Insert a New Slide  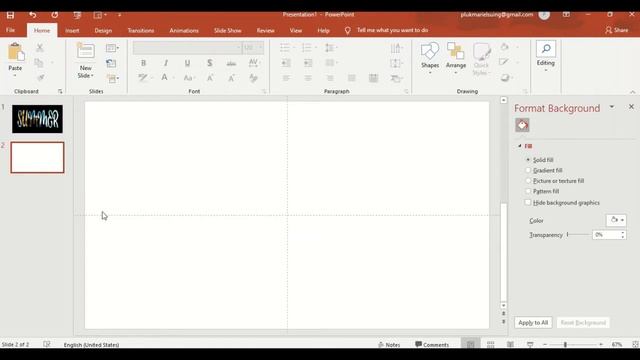coord(86,60)
